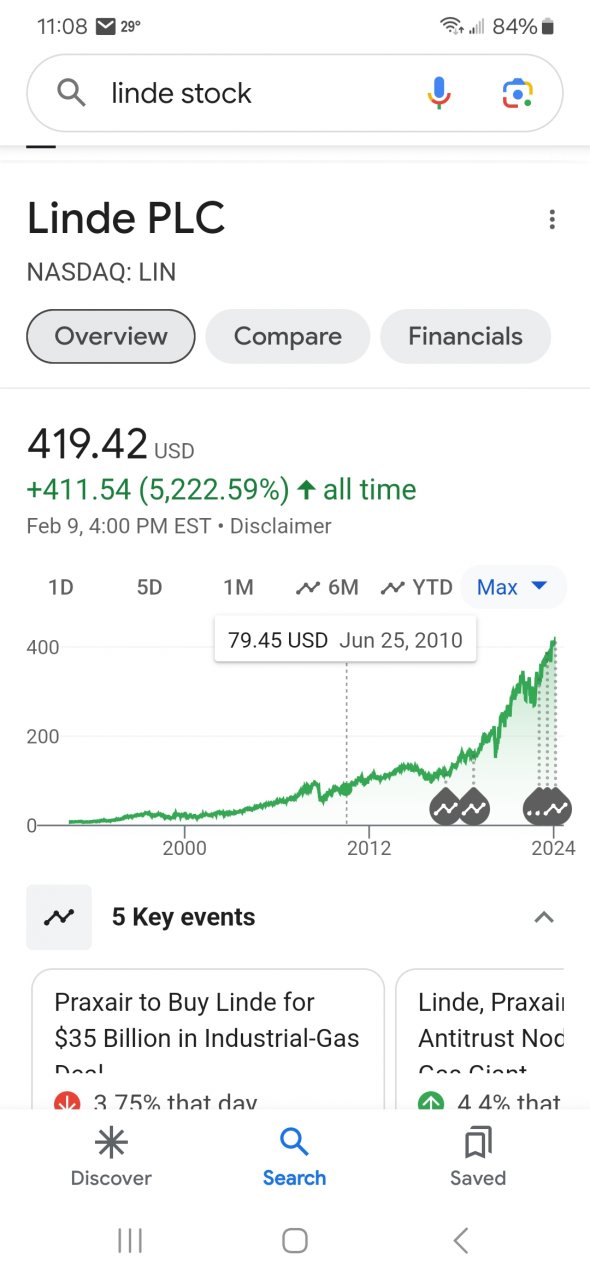Image resolution: width=590 pixels, height=1280 pixels.
Task: Open the Saved bookmarks icon
Action: 478,1141
